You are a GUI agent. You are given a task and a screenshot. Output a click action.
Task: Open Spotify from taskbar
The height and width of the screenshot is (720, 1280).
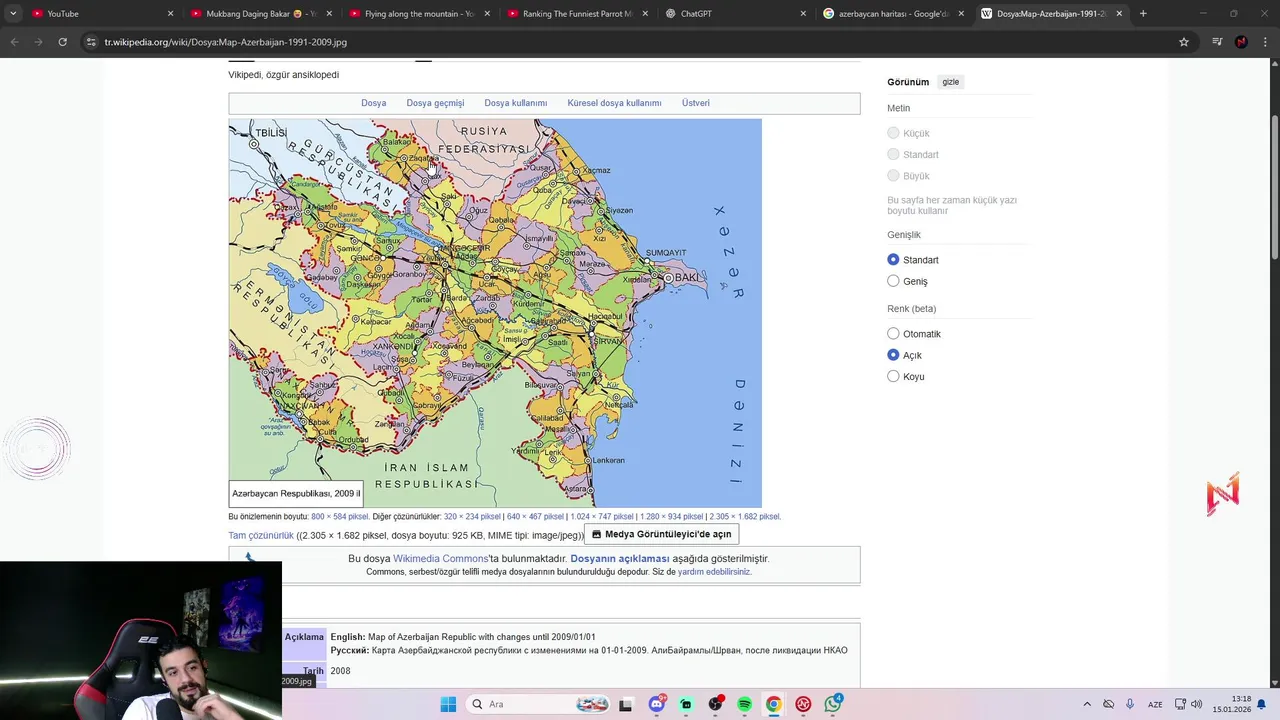[744, 704]
